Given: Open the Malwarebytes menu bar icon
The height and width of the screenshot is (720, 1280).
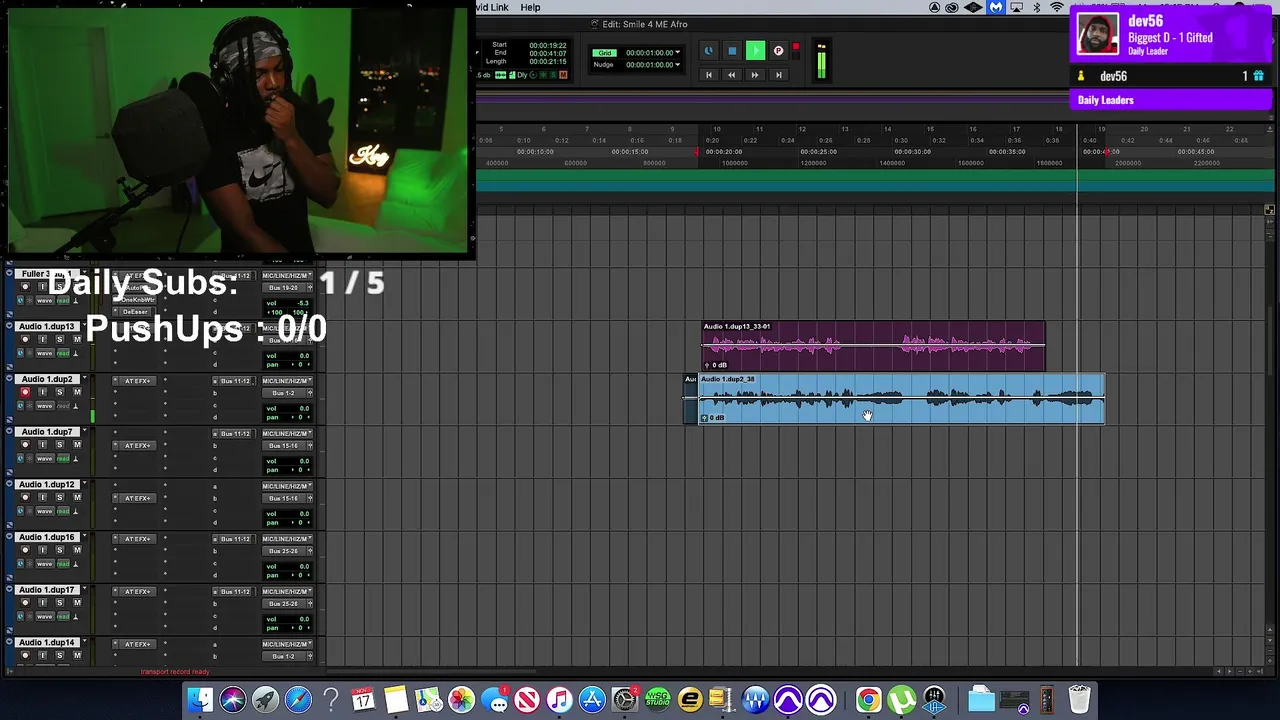Looking at the screenshot, I should tap(996, 7).
